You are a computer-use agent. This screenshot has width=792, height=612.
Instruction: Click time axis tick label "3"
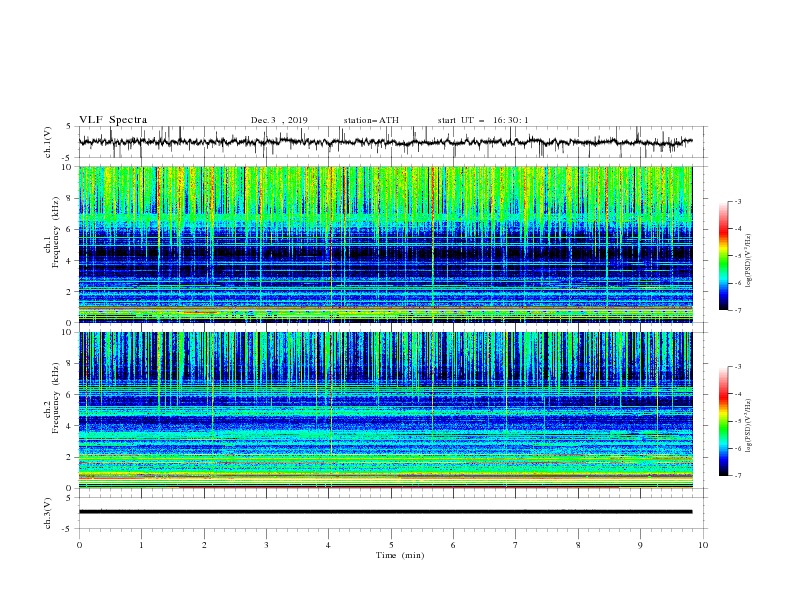(266, 545)
